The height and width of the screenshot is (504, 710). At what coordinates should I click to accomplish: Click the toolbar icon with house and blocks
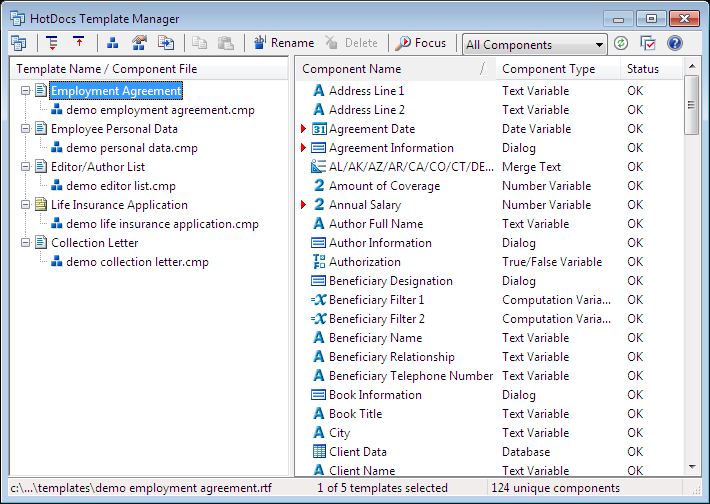tap(139, 43)
